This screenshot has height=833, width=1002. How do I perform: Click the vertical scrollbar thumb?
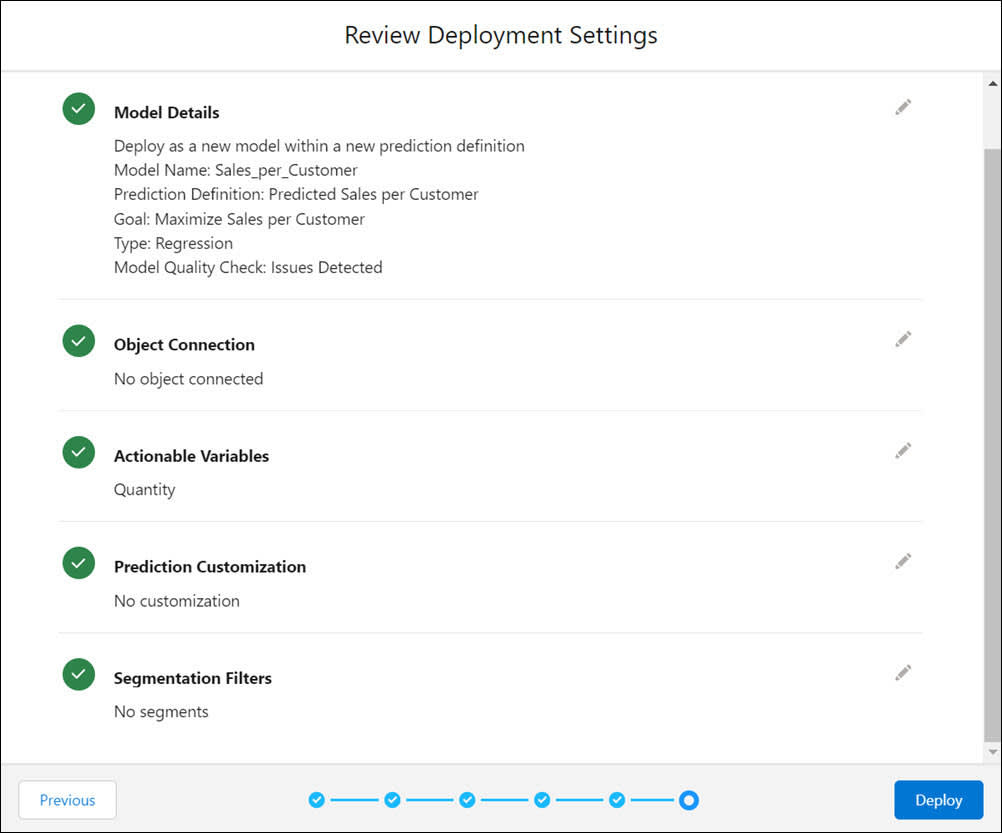pyautogui.click(x=992, y=445)
